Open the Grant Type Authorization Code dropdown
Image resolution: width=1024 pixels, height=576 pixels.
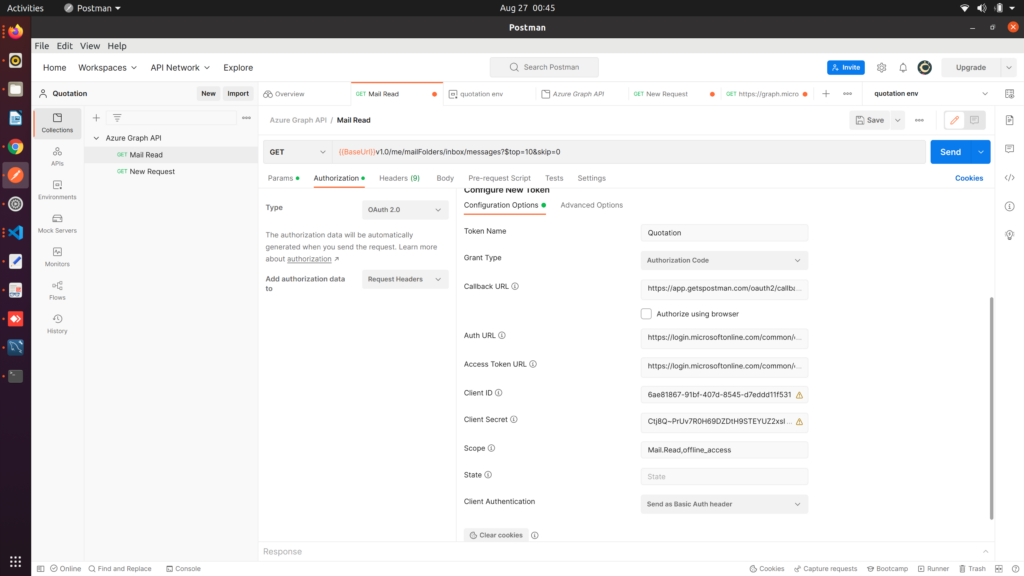tap(724, 260)
